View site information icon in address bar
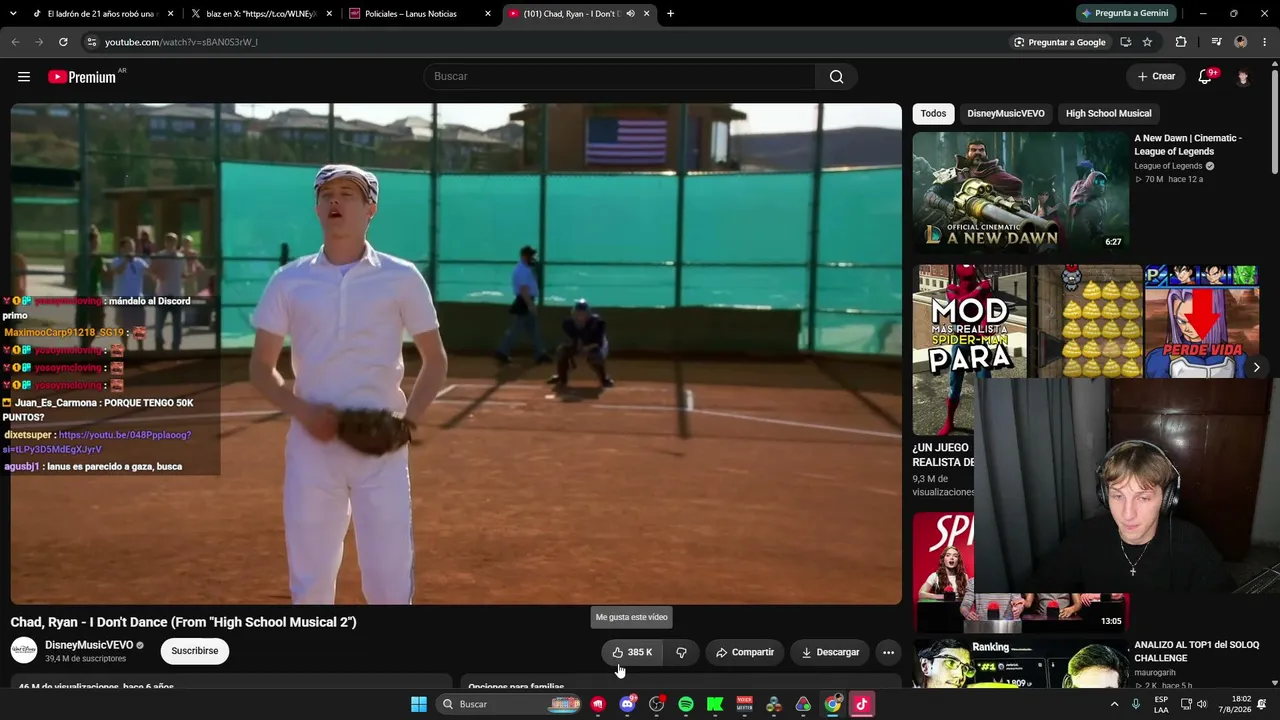The image size is (1280, 720). (91, 42)
